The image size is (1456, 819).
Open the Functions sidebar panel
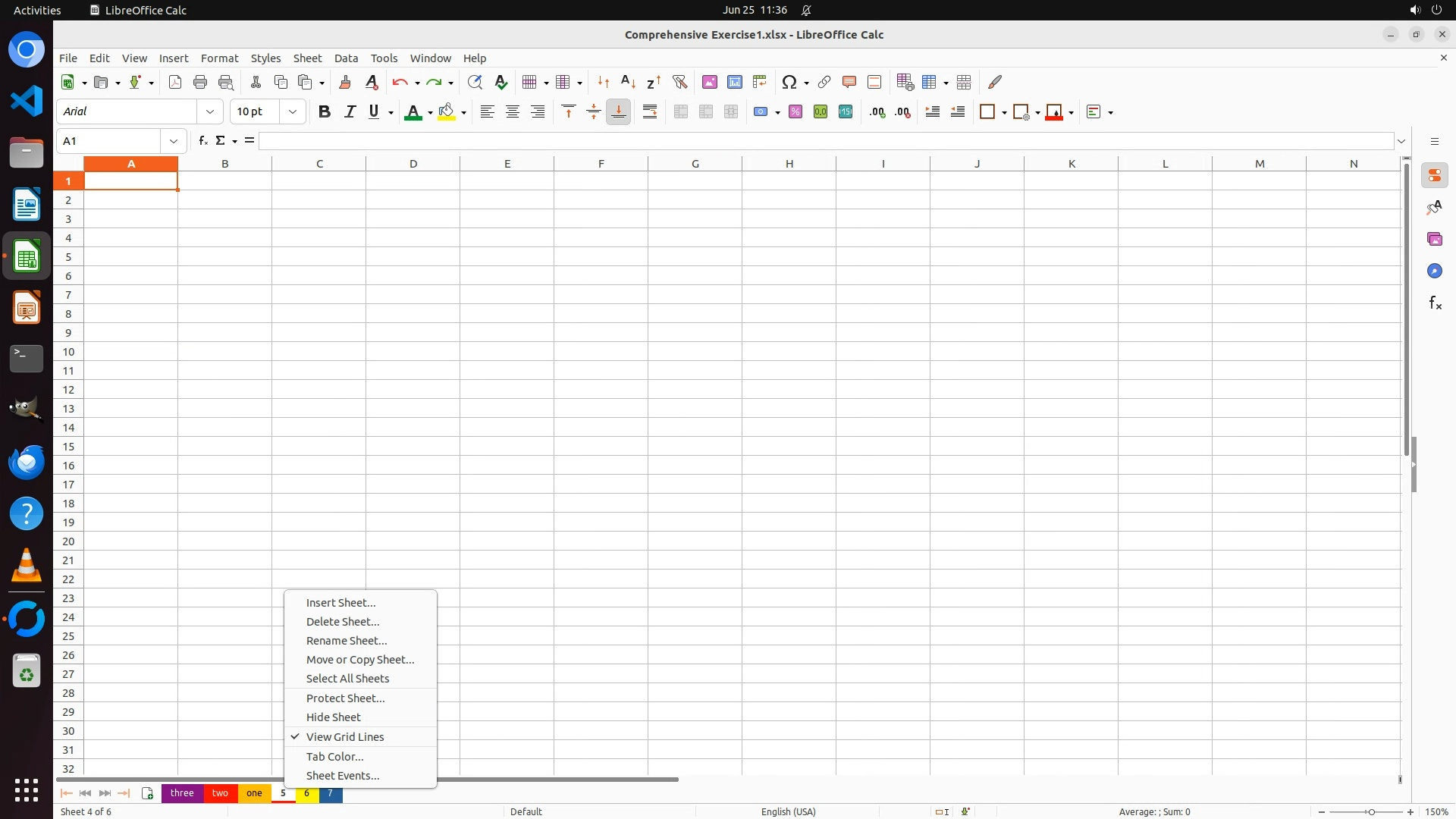[1435, 303]
